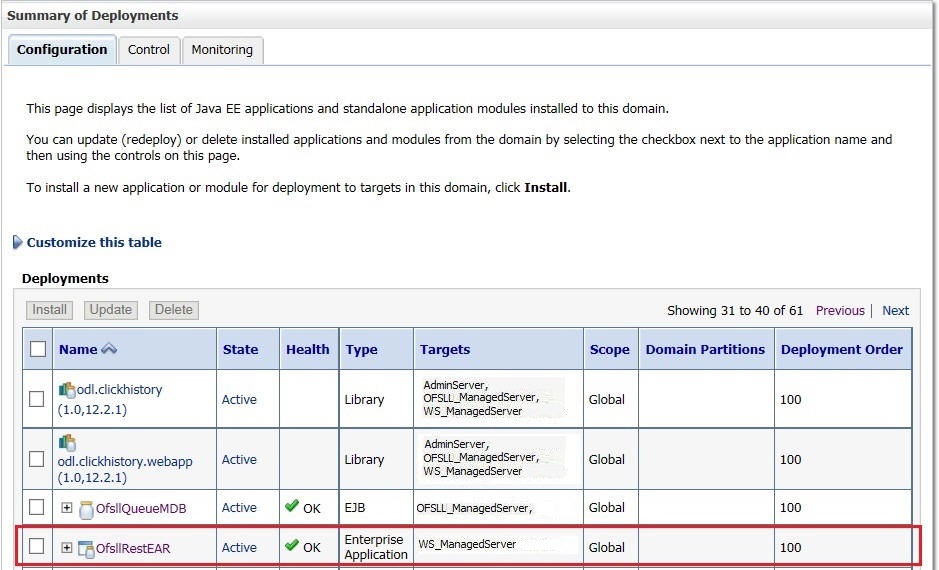Click the green health checkmark for OfsllQueueMDB
939x570 pixels.
292,506
